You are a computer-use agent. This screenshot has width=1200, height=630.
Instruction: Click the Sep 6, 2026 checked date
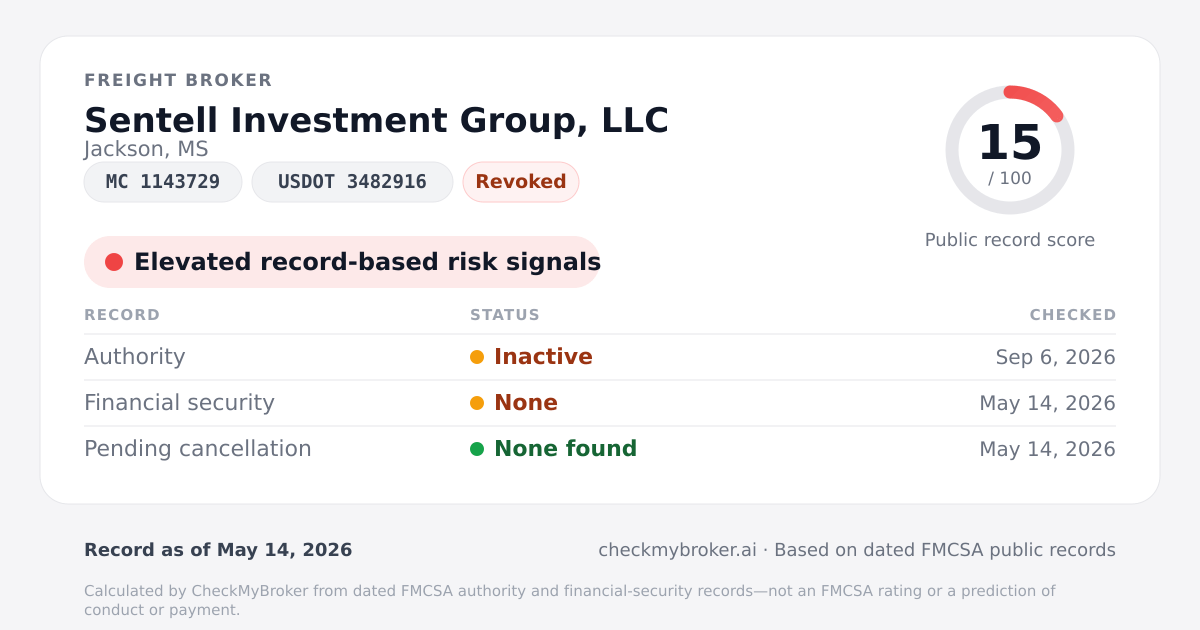(1056, 357)
